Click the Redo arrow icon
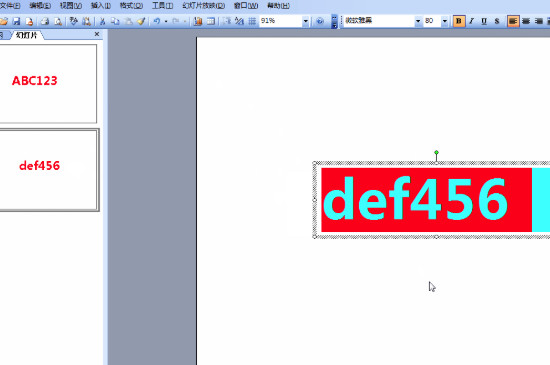The image size is (550, 365). (176, 21)
